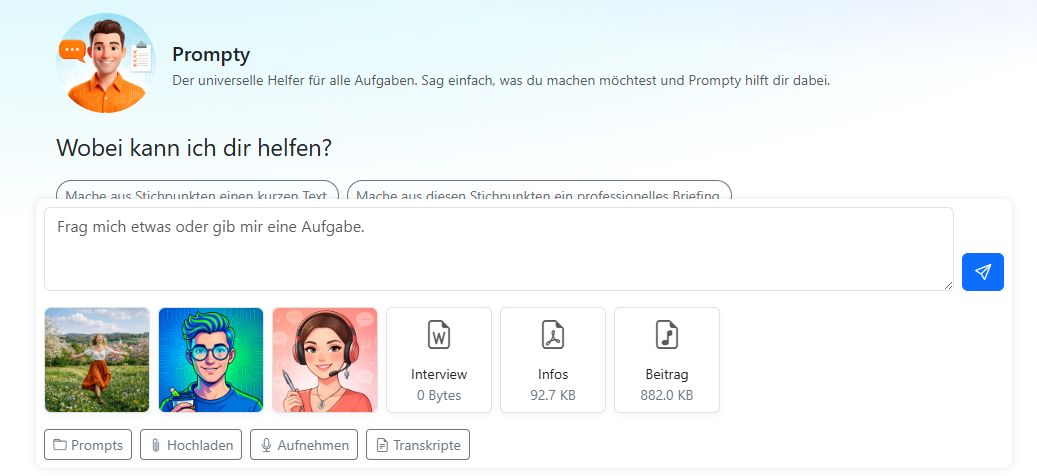This screenshot has width=1037, height=476.
Task: Click the document icon on Transkripte
Action: coord(382,445)
